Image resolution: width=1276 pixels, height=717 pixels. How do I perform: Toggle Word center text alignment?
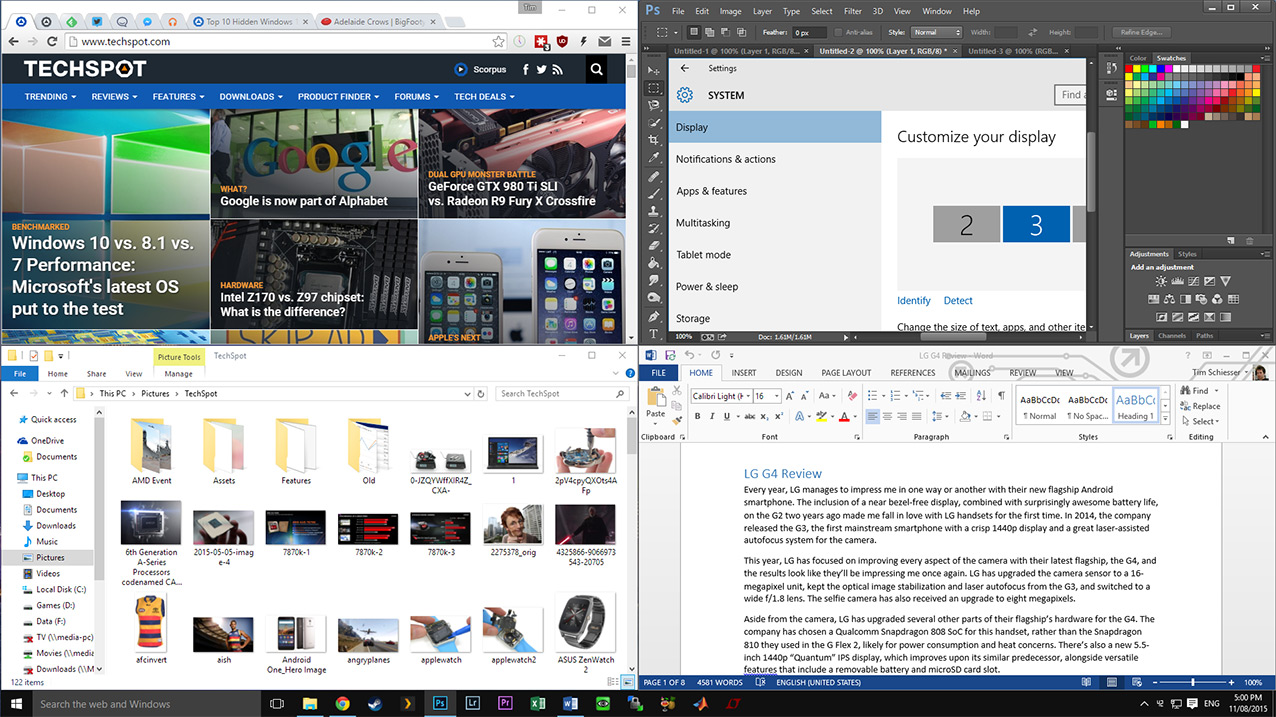[887, 416]
